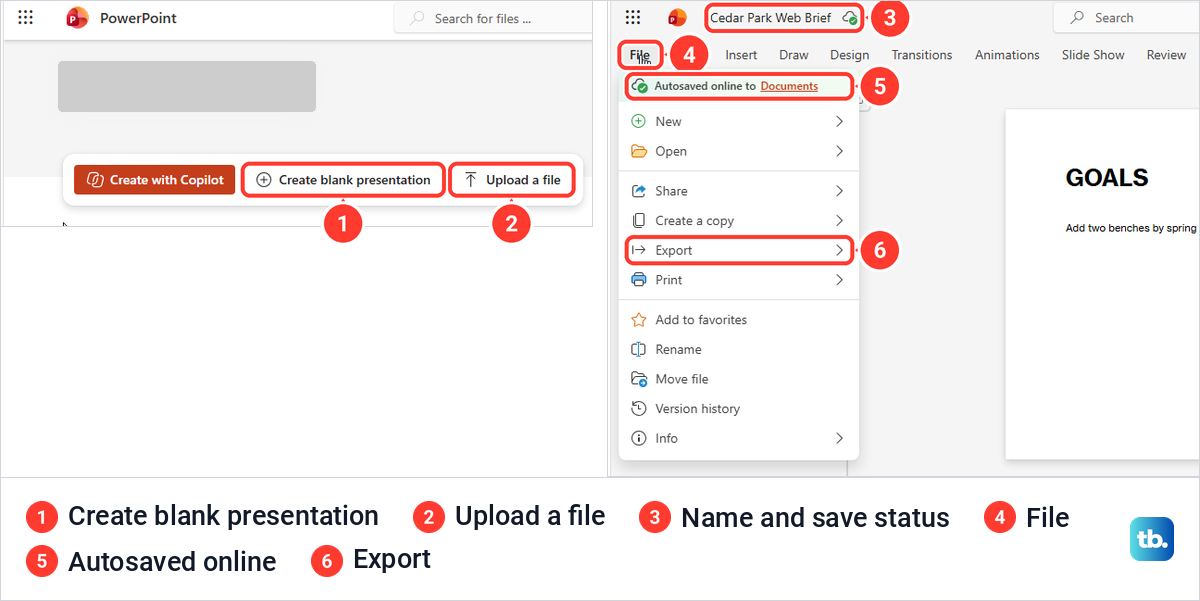Click cloud save status icon next to title
The image size is (1200, 601).
849,18
